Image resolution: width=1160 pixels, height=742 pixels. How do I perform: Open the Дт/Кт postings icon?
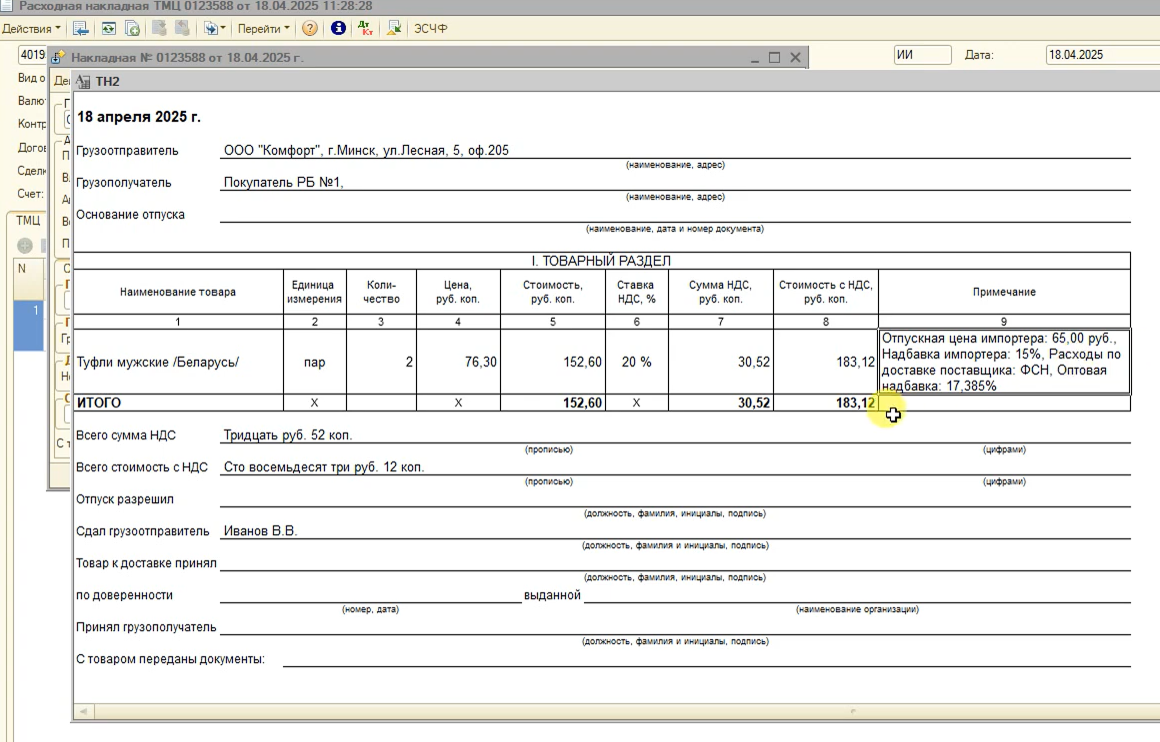point(365,29)
